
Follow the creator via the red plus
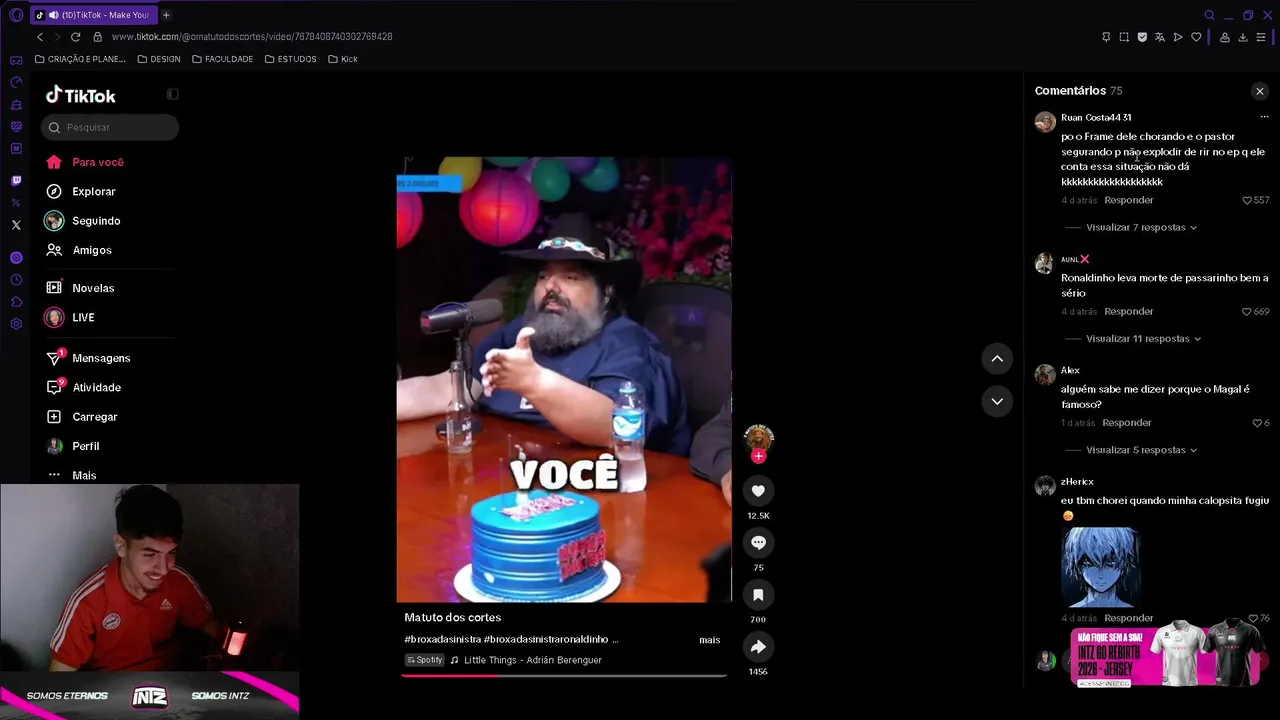758,456
